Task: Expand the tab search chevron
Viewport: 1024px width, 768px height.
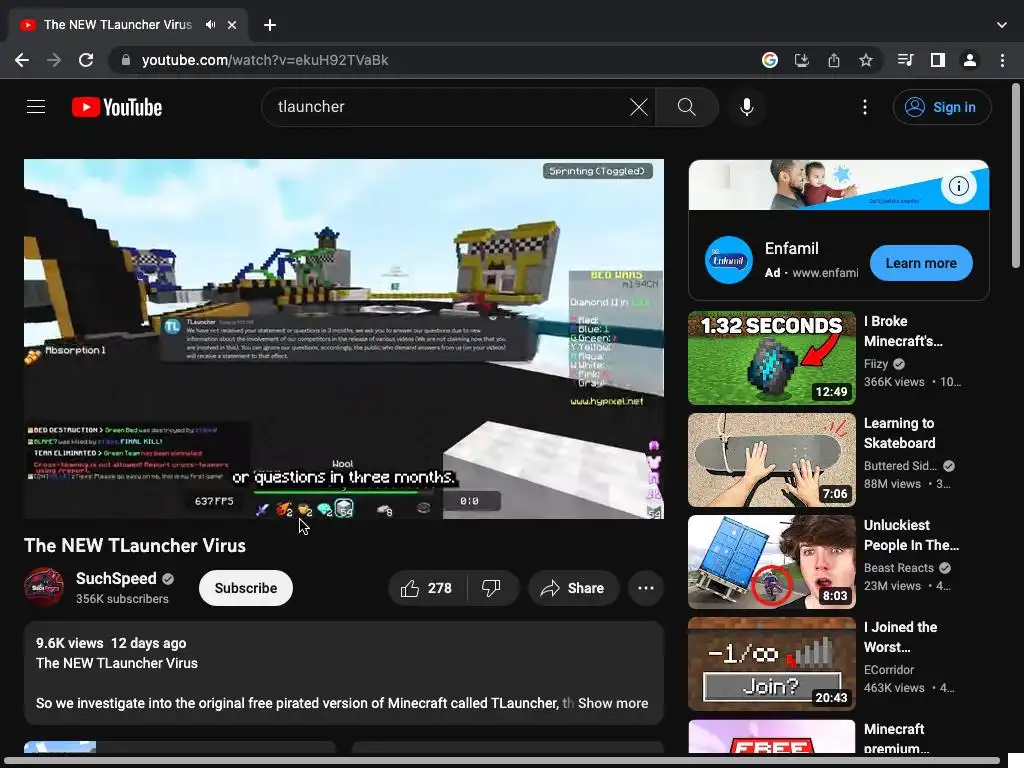Action: click(1002, 25)
